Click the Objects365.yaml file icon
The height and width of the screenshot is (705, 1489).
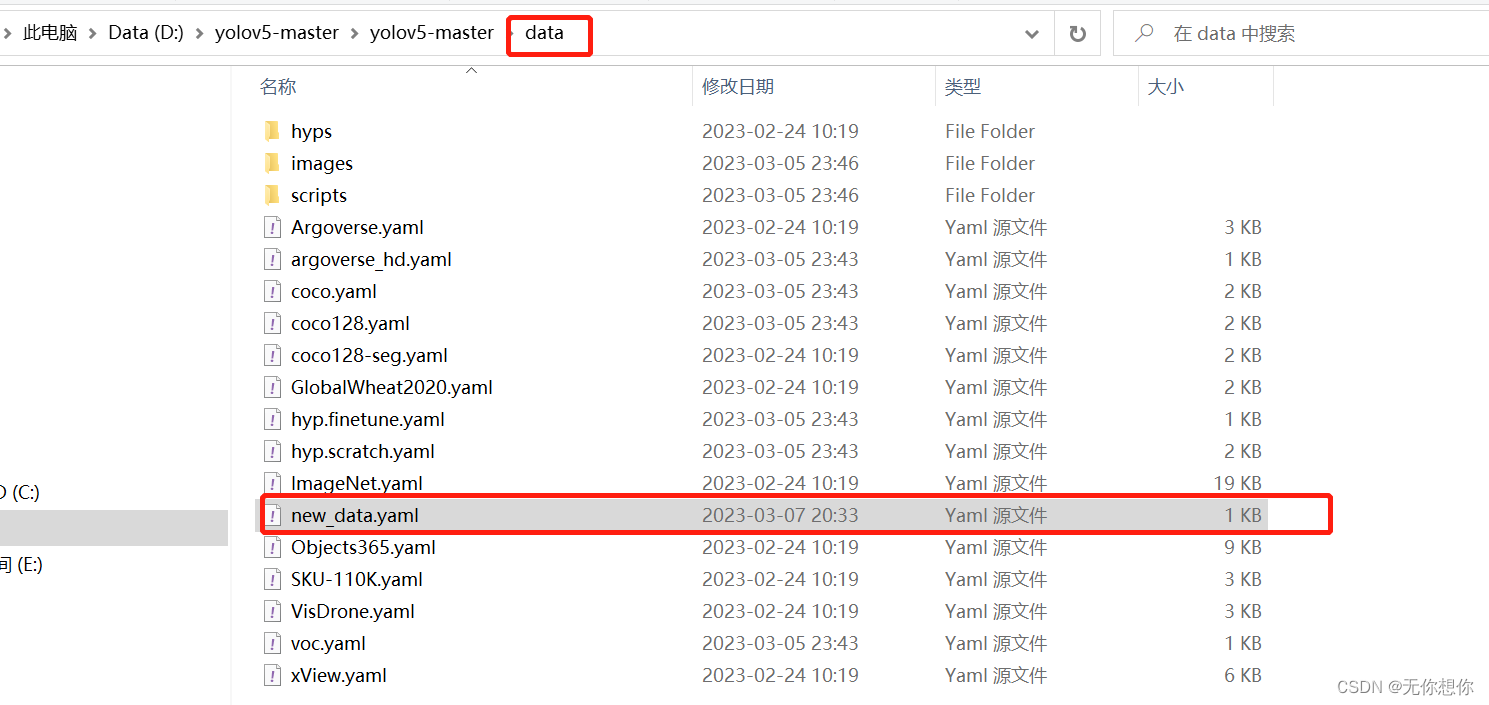pos(272,547)
